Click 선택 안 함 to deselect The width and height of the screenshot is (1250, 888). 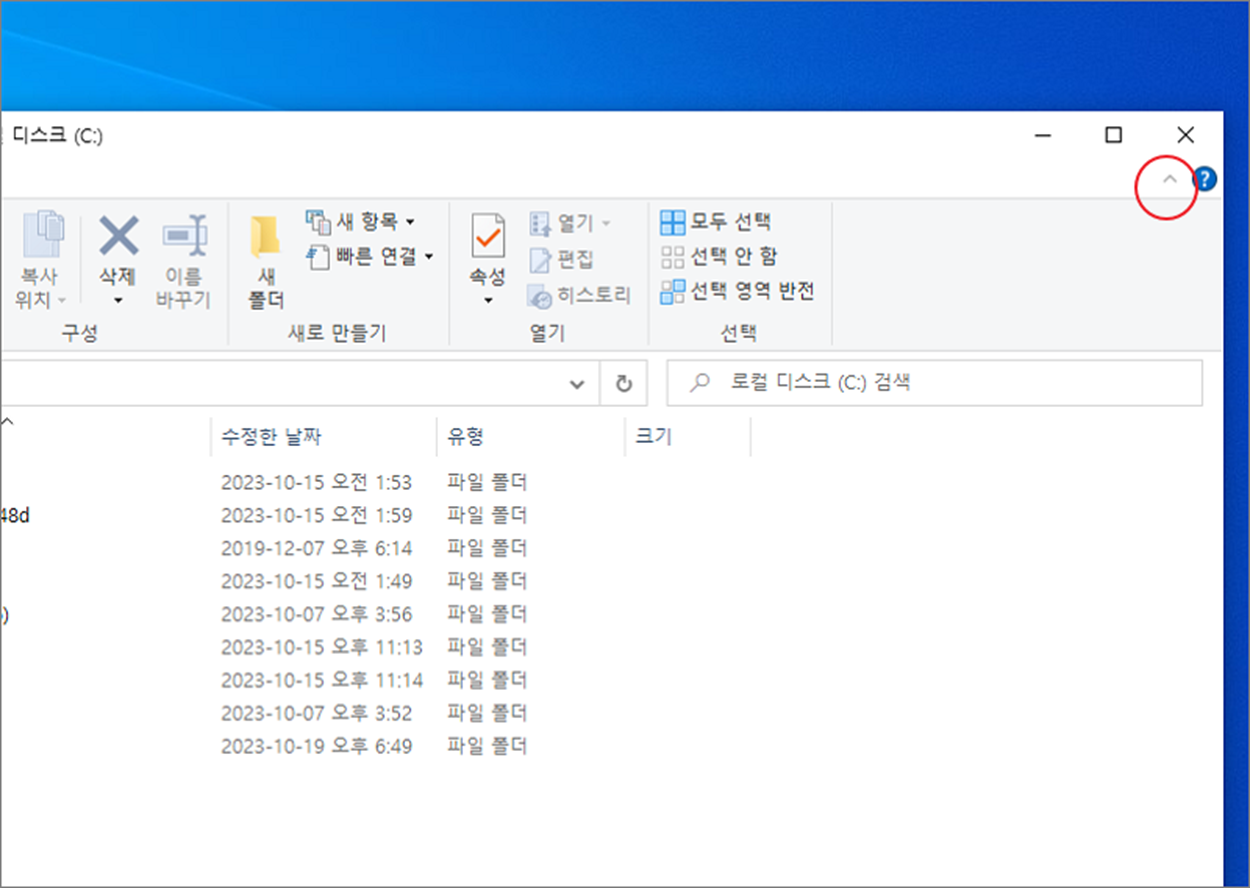(719, 256)
